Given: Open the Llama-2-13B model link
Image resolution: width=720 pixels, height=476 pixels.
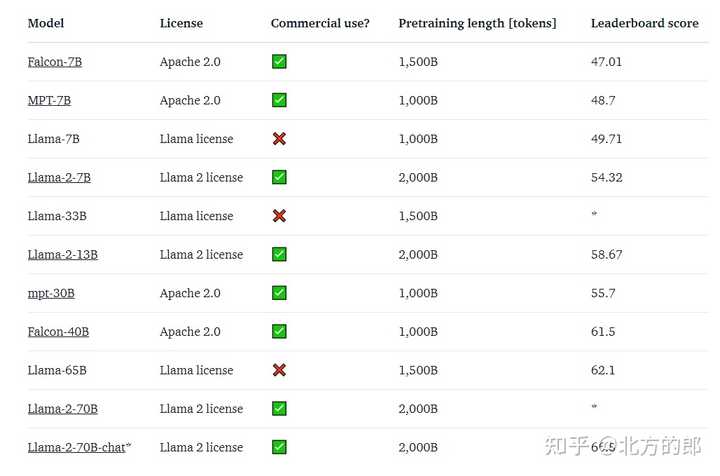Looking at the screenshot, I should [x=62, y=255].
